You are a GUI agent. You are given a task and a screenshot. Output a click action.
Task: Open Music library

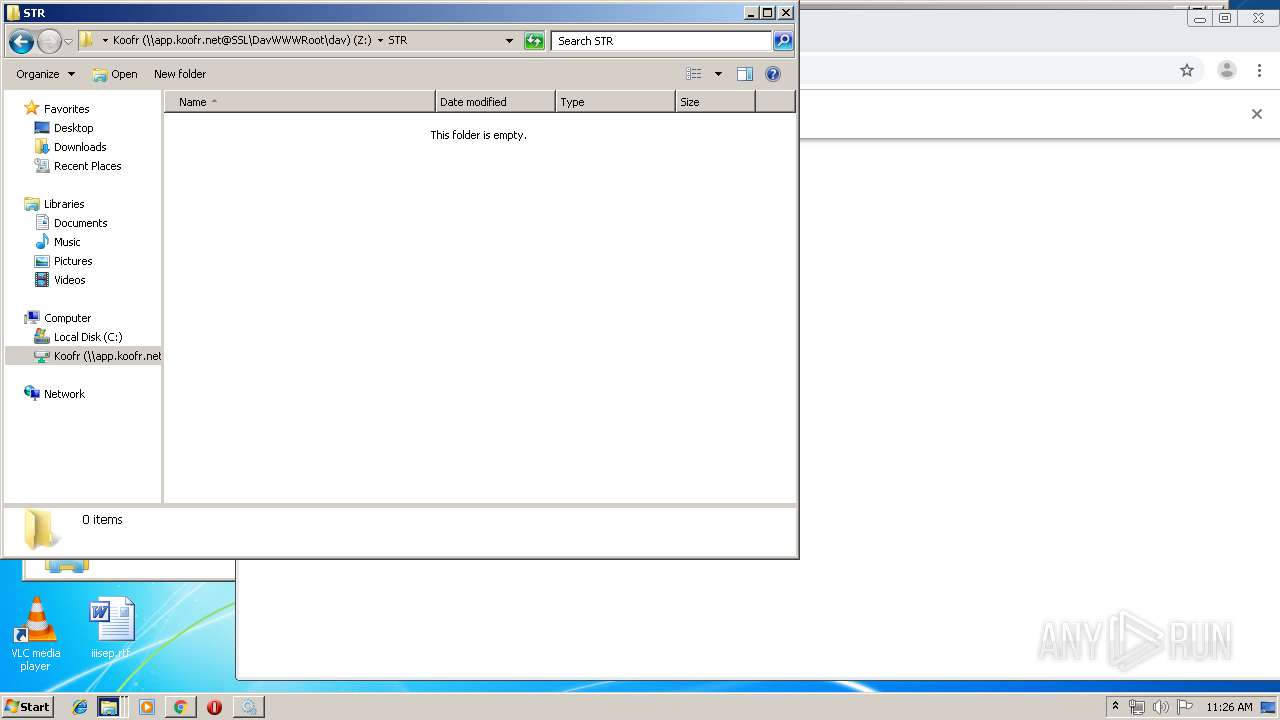click(67, 242)
